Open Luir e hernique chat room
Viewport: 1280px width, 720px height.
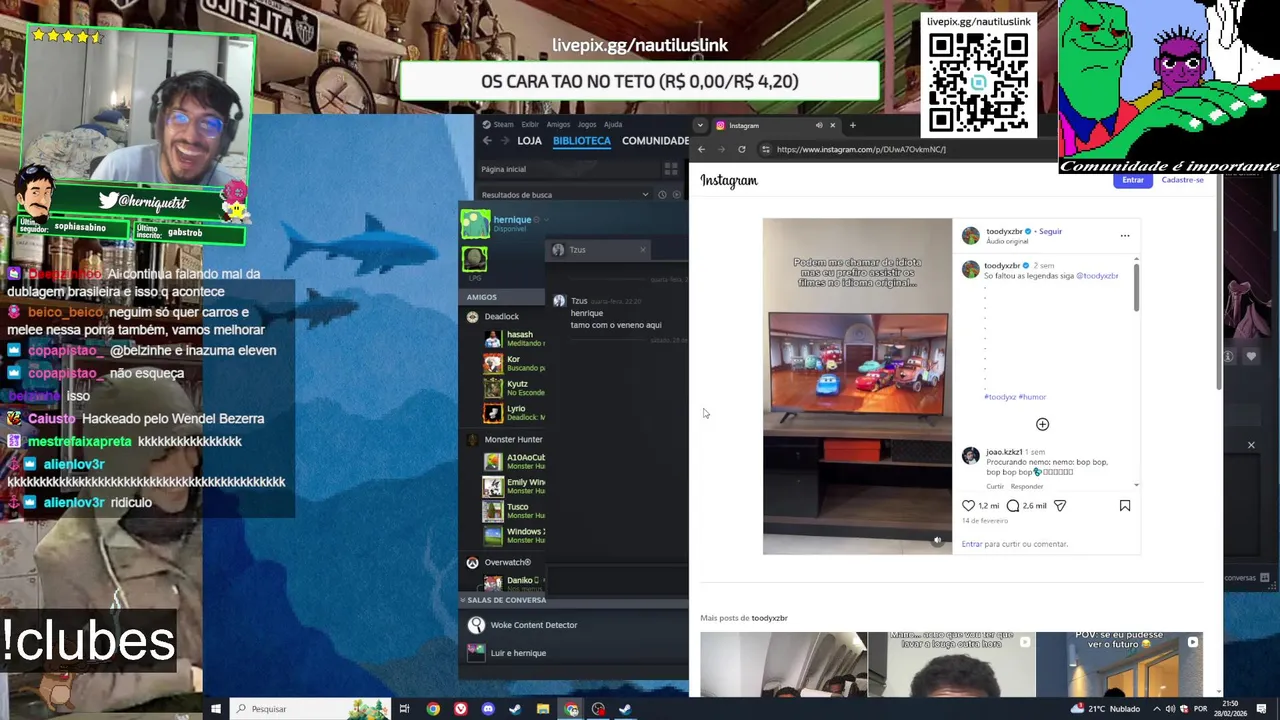click(507, 653)
